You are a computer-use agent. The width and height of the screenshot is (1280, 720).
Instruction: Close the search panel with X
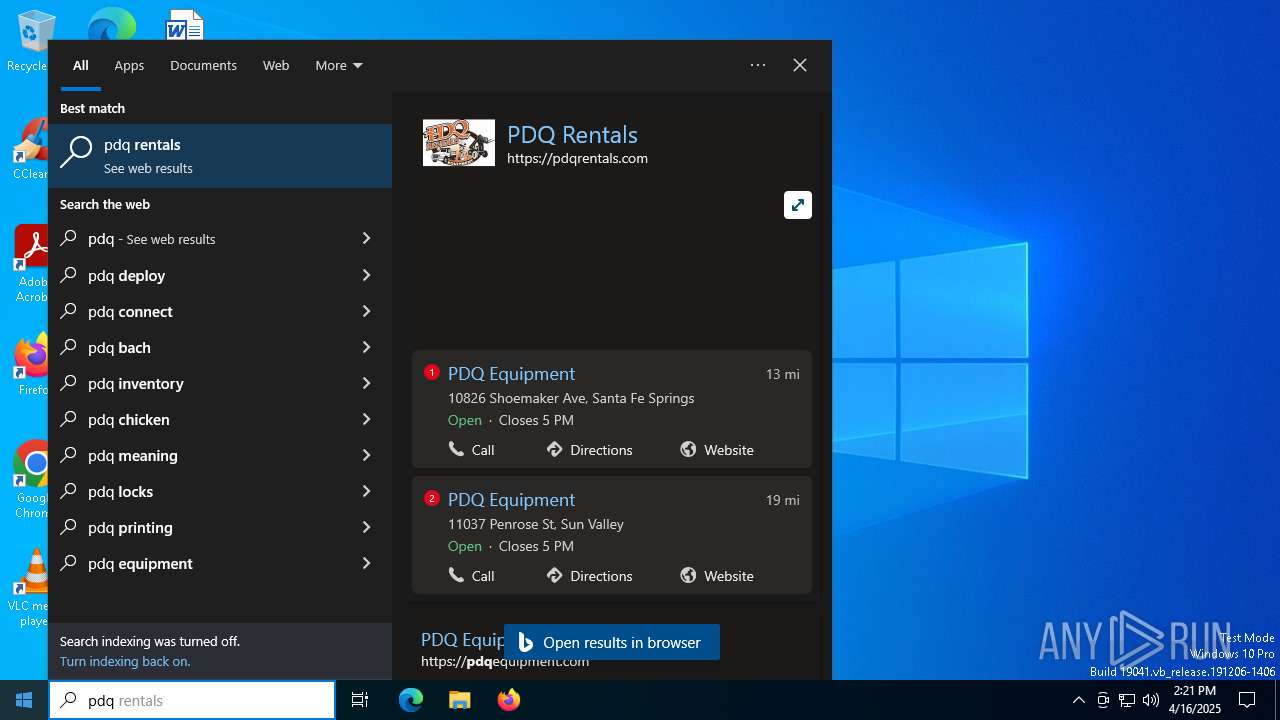pos(800,65)
